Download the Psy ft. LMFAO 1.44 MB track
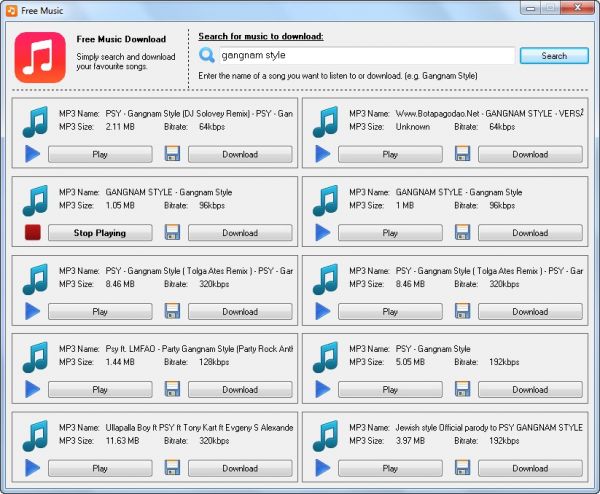This screenshot has width=600, height=494. [240, 390]
